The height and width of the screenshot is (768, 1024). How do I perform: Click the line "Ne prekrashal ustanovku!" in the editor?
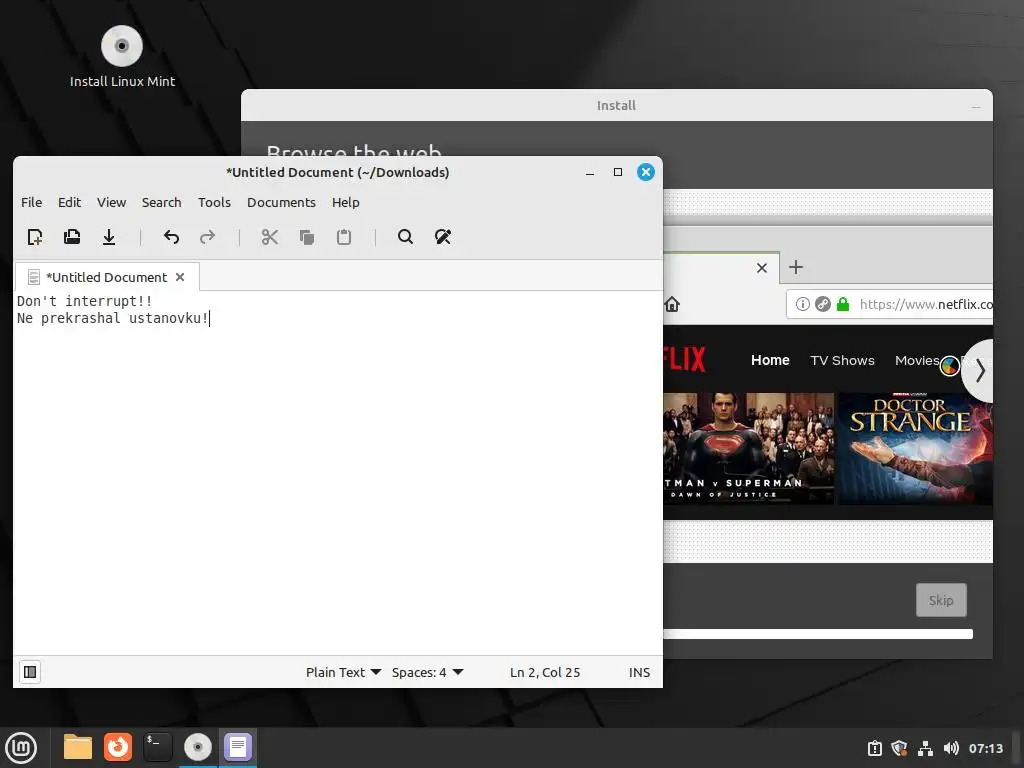[x=112, y=318]
